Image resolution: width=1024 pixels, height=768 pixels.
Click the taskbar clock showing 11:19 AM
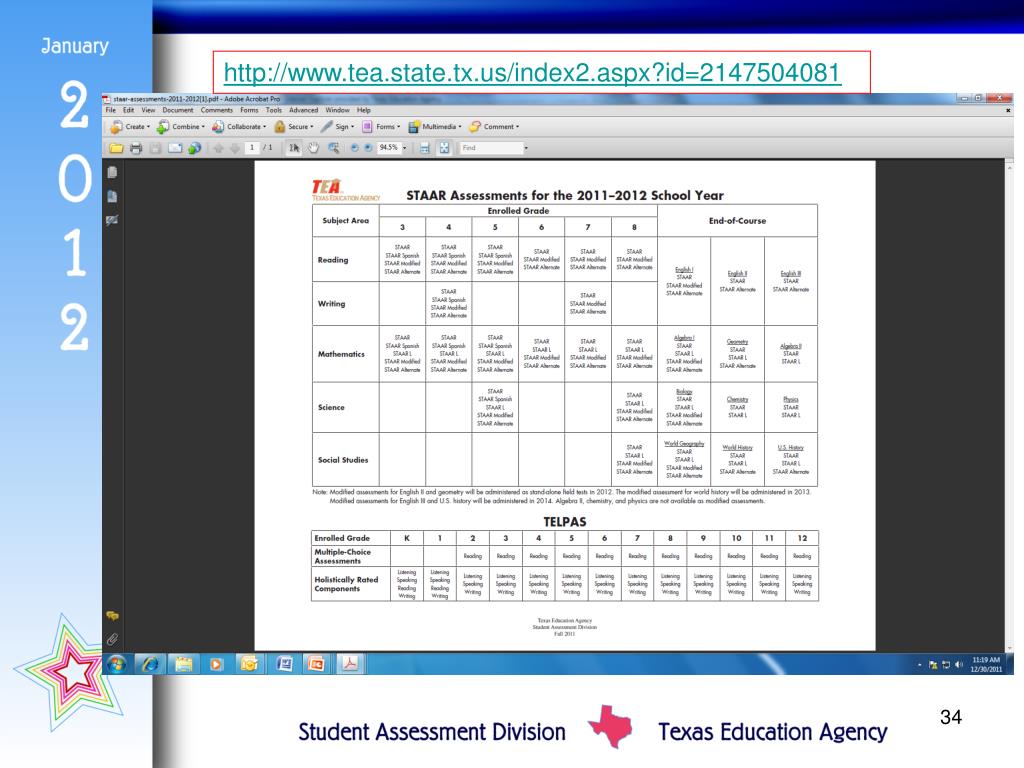tap(986, 665)
